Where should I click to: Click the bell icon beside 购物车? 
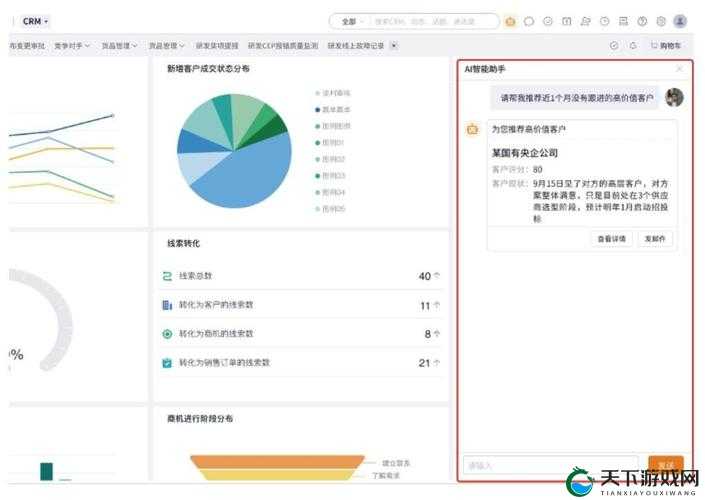point(633,45)
